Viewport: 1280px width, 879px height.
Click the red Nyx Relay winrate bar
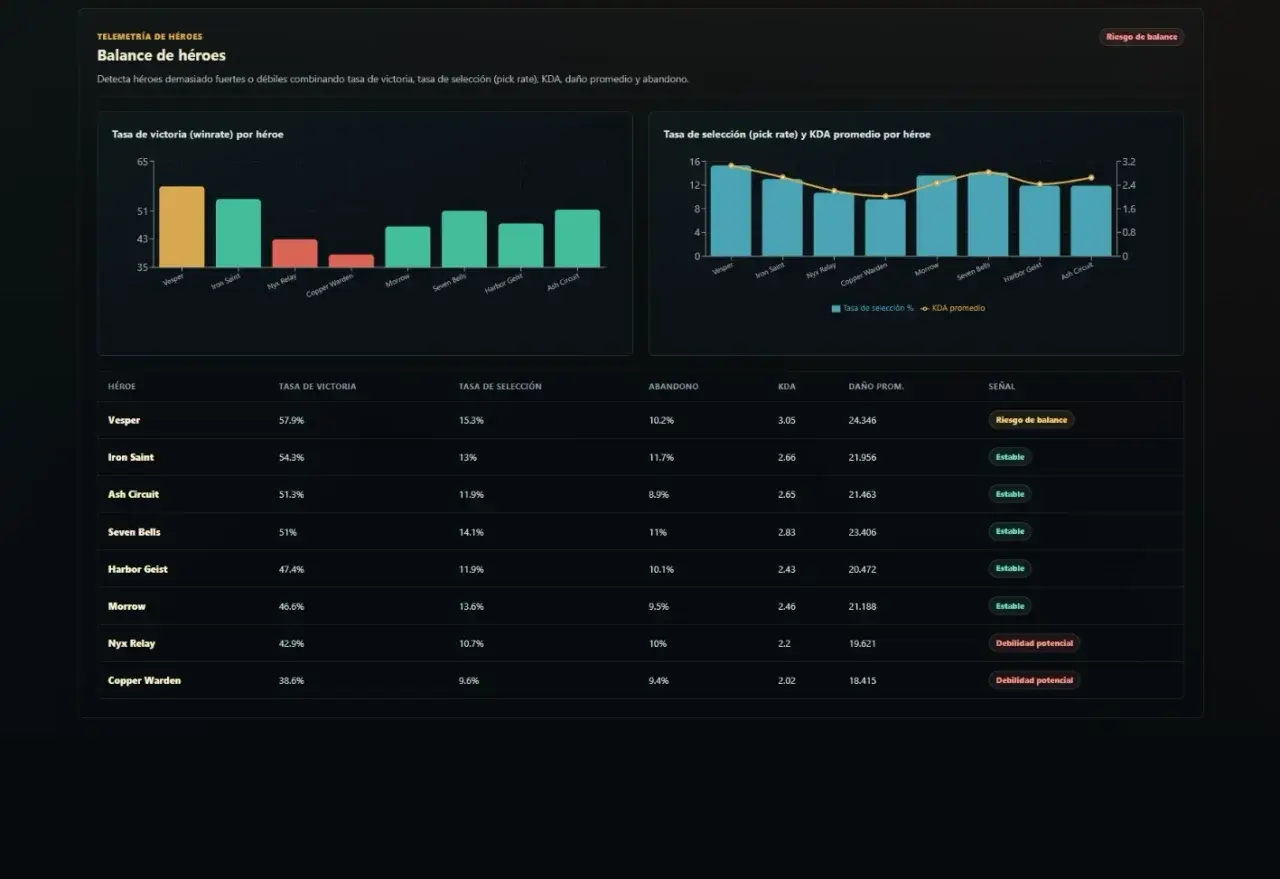(x=294, y=253)
